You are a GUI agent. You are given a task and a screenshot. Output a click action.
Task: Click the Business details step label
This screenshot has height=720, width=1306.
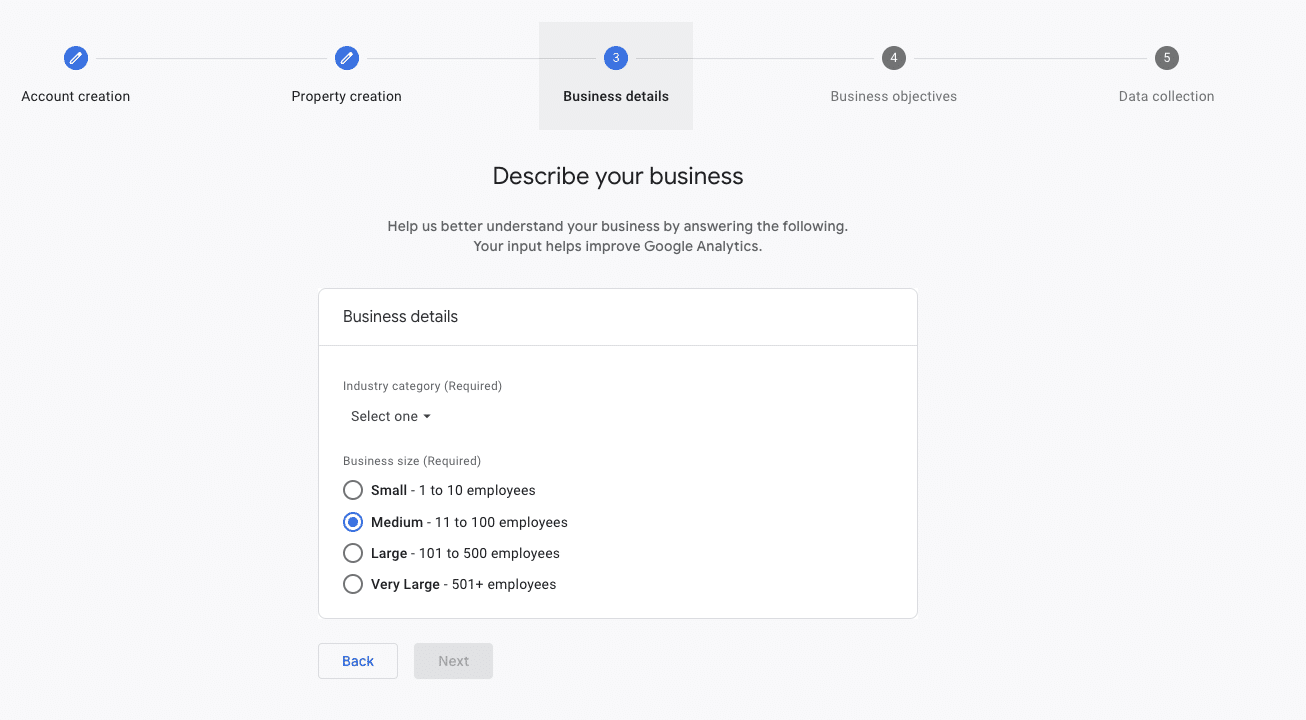coord(616,97)
